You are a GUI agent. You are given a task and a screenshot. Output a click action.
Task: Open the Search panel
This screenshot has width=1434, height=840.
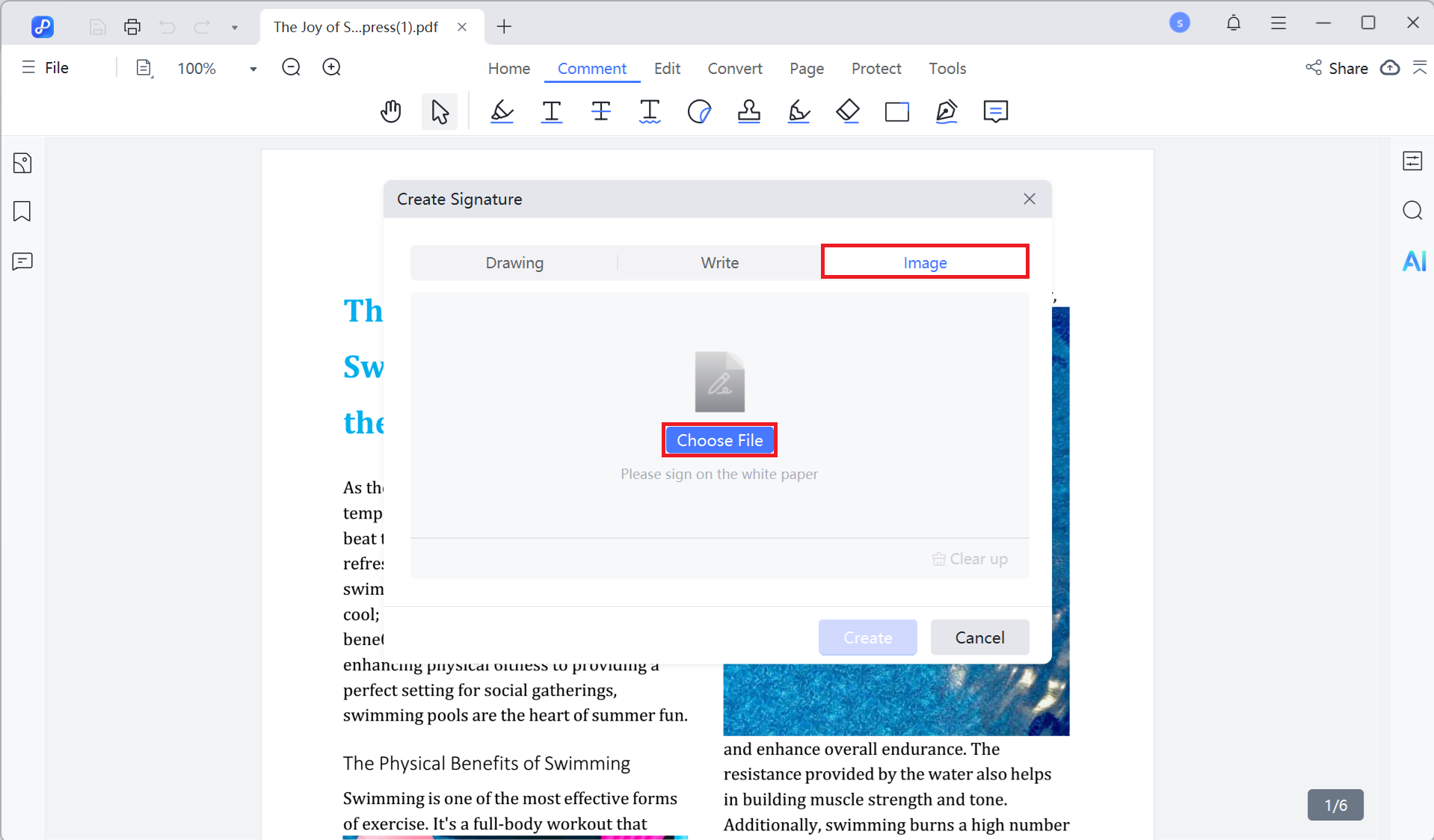[1413, 211]
